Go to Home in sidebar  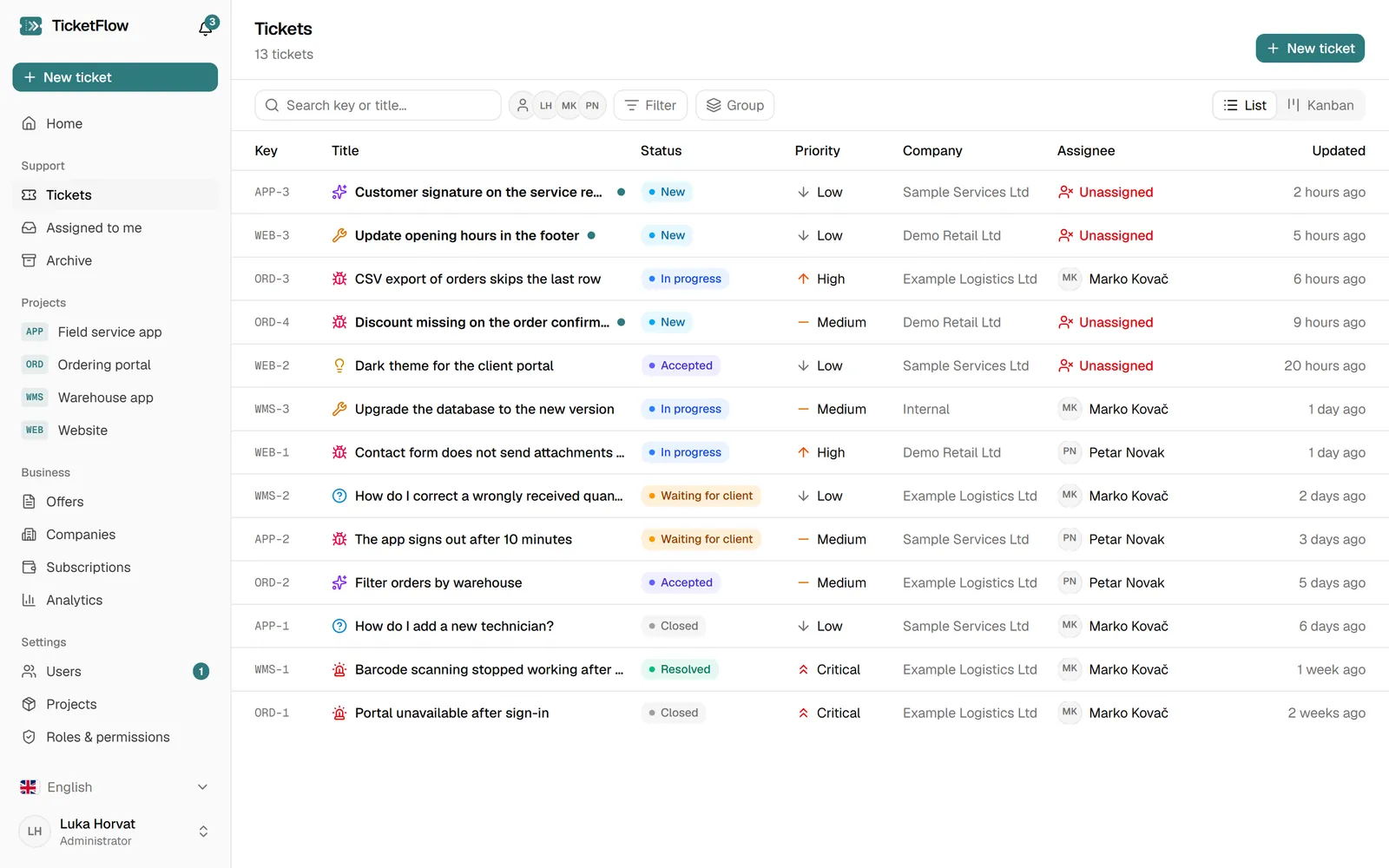pyautogui.click(x=115, y=123)
